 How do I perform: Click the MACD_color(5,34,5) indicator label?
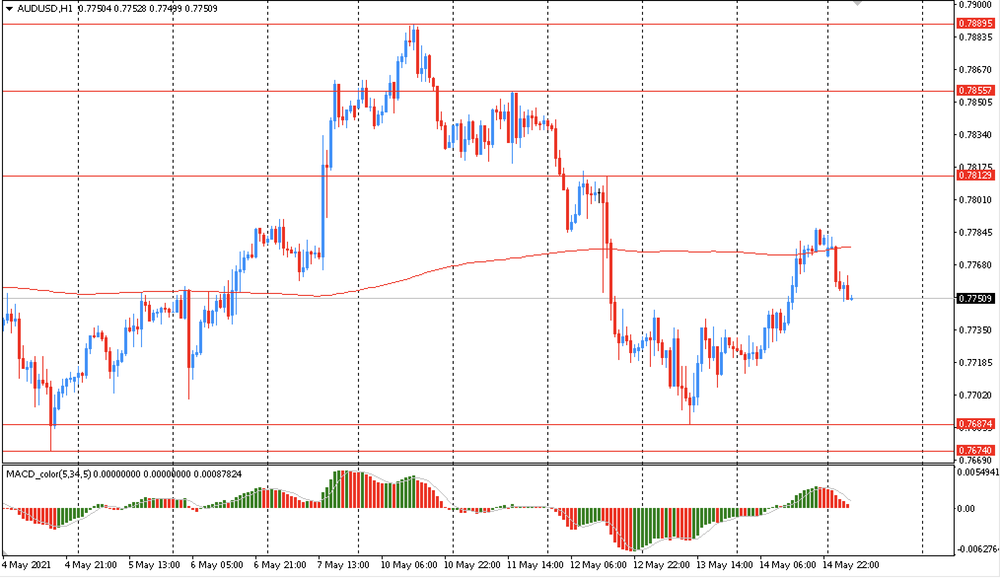pos(48,473)
